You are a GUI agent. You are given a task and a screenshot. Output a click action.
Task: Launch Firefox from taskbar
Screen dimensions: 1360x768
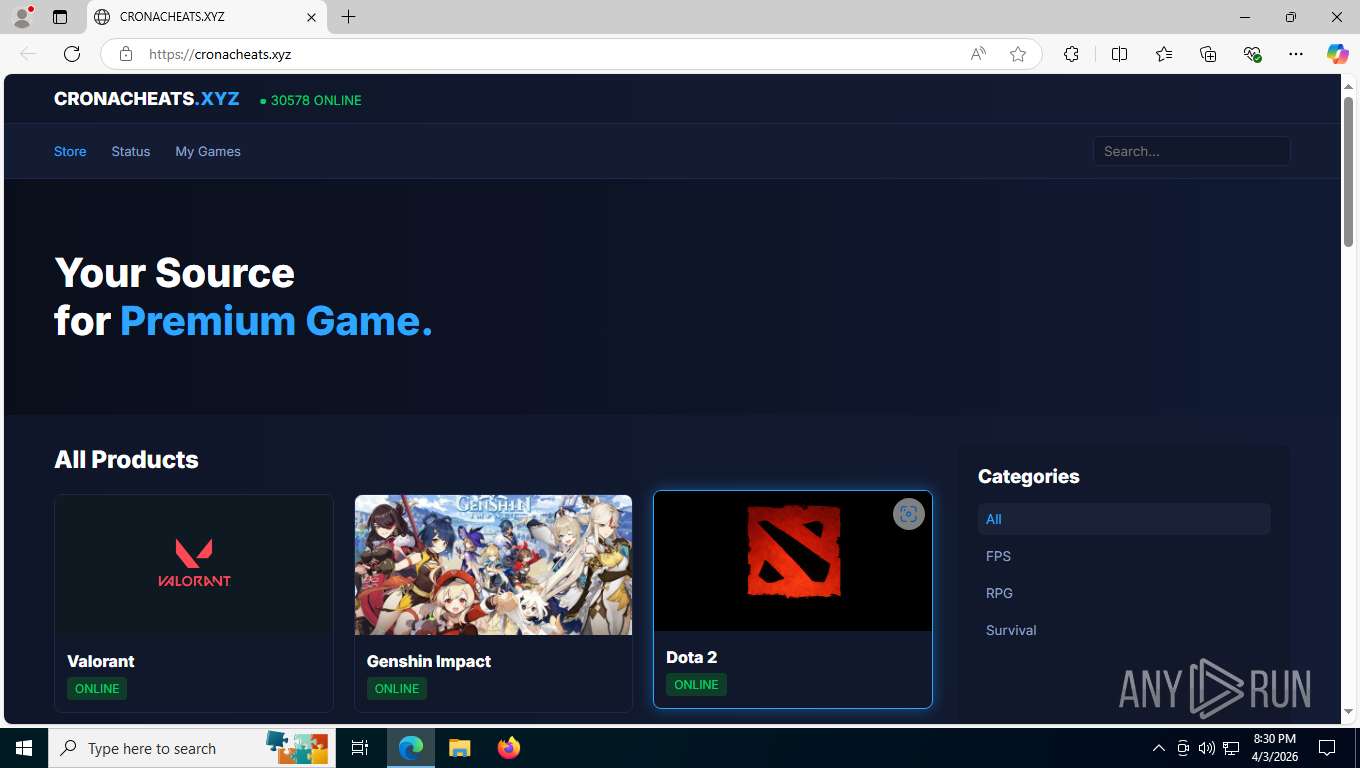click(508, 748)
